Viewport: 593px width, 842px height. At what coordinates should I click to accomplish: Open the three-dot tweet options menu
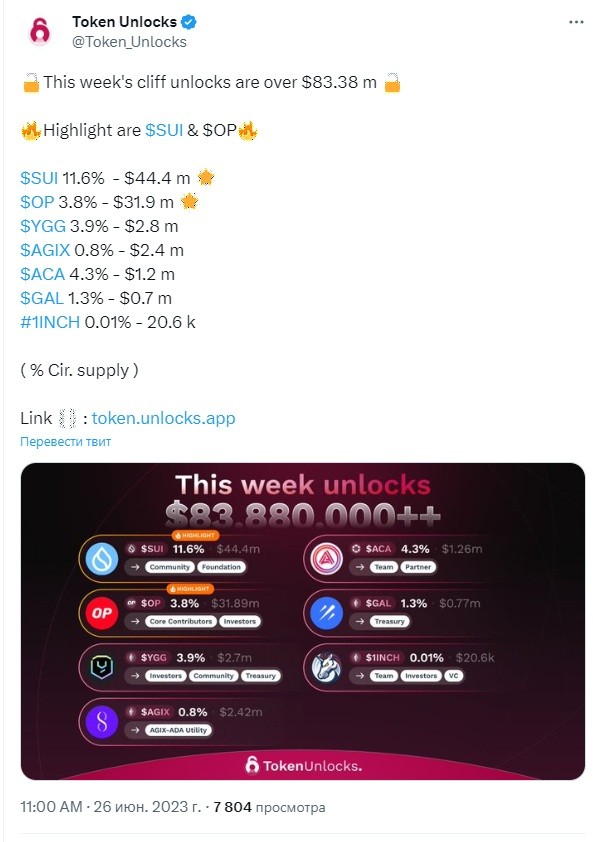pos(576,22)
